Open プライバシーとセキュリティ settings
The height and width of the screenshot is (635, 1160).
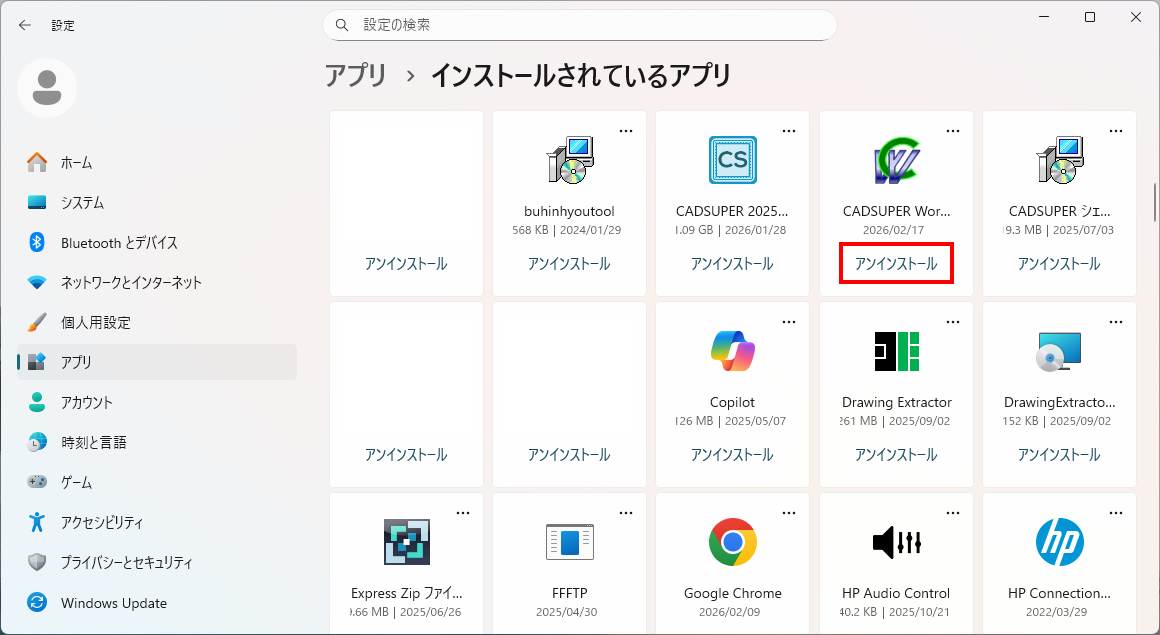[x=157, y=562]
